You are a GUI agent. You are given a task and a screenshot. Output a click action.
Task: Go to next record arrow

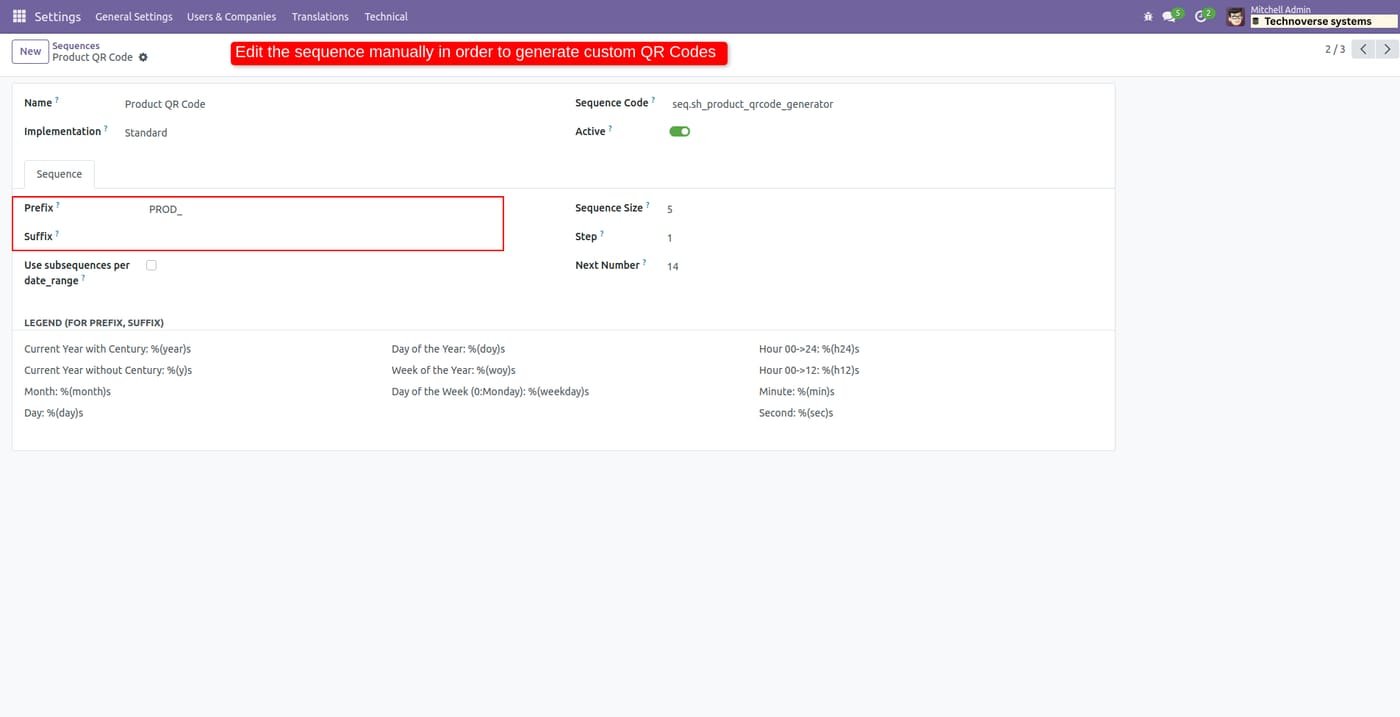point(1386,49)
